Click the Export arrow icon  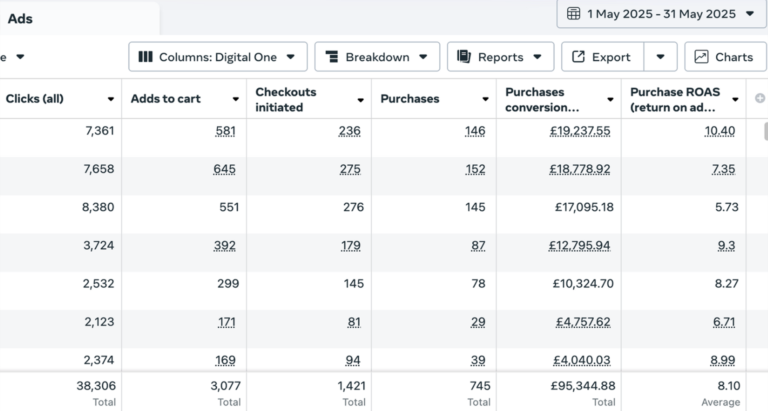578,57
